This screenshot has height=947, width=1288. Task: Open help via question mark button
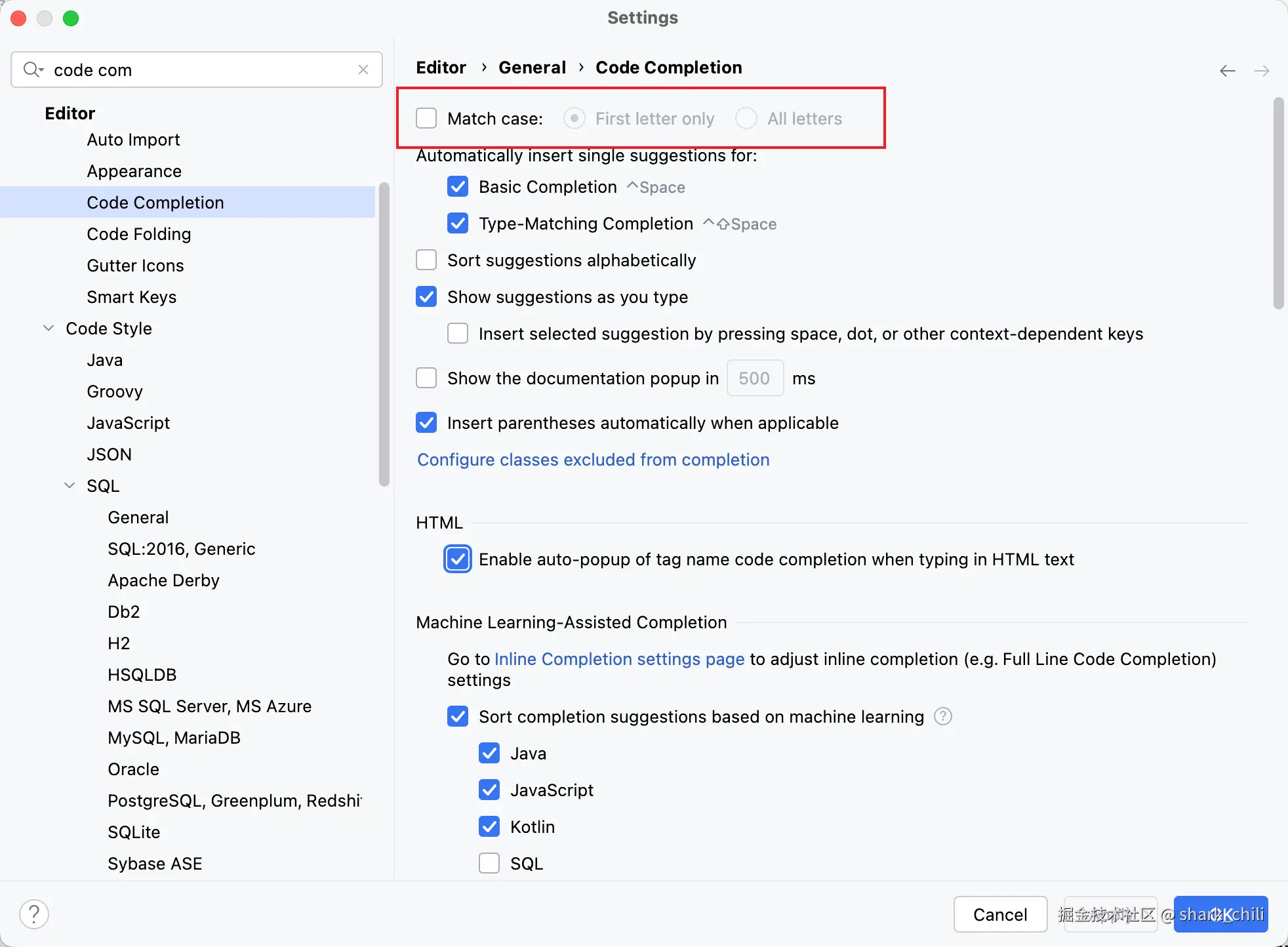point(34,914)
